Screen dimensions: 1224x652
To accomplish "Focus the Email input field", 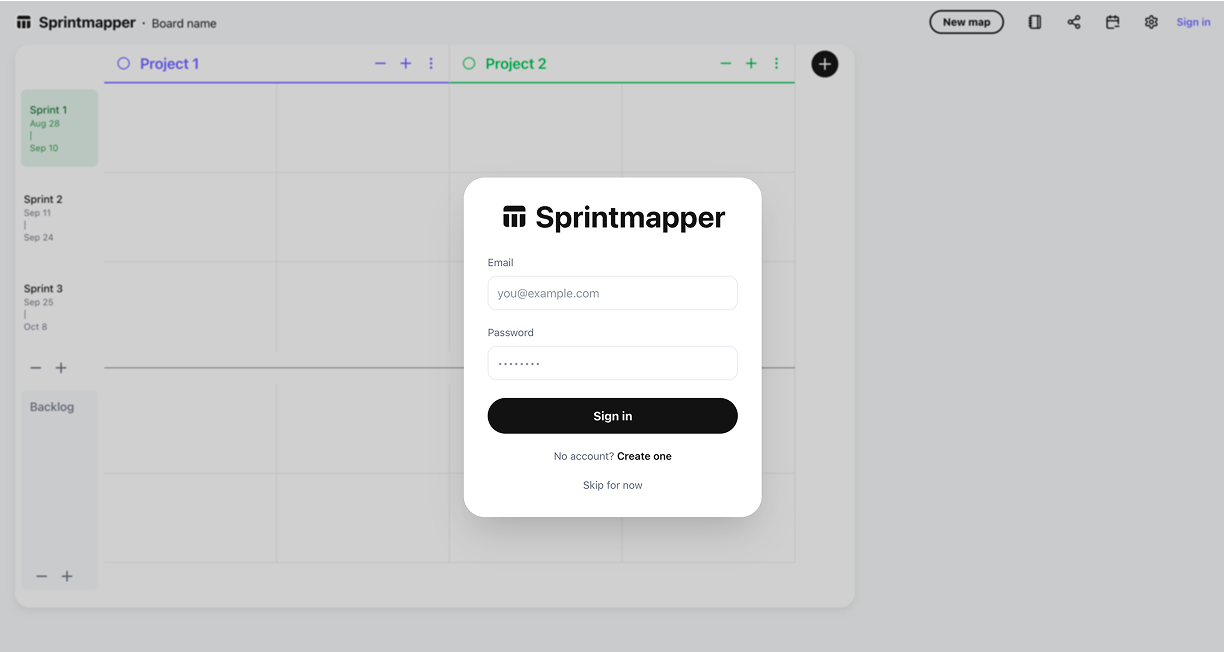I will pyautogui.click(x=612, y=293).
